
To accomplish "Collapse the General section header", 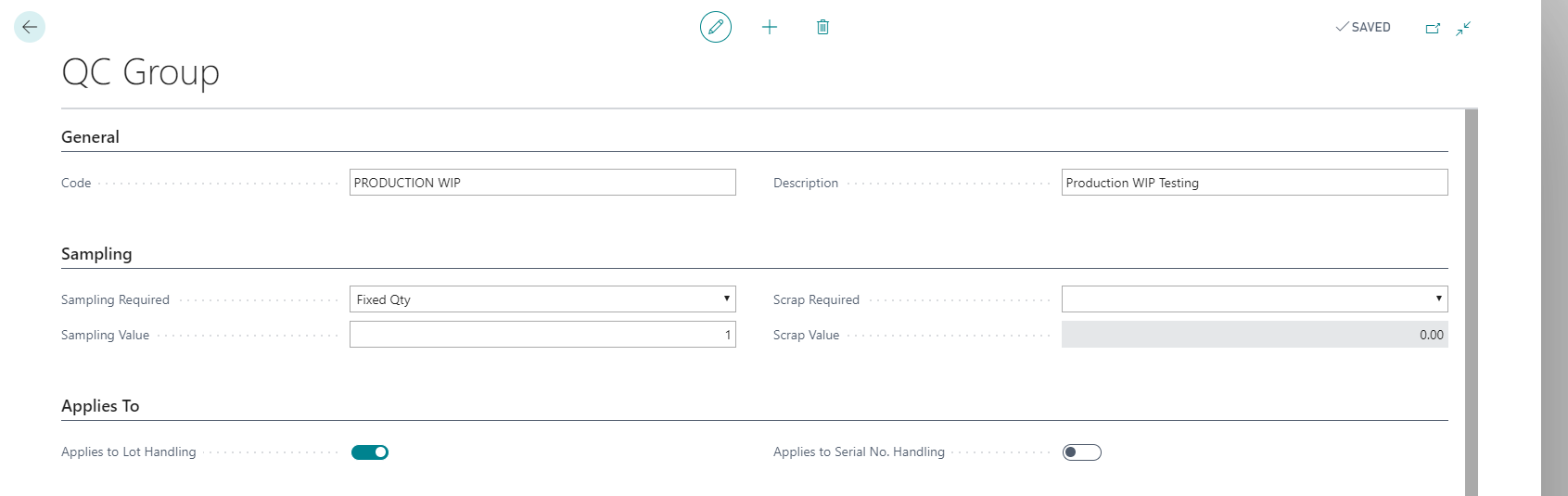I will pos(90,137).
